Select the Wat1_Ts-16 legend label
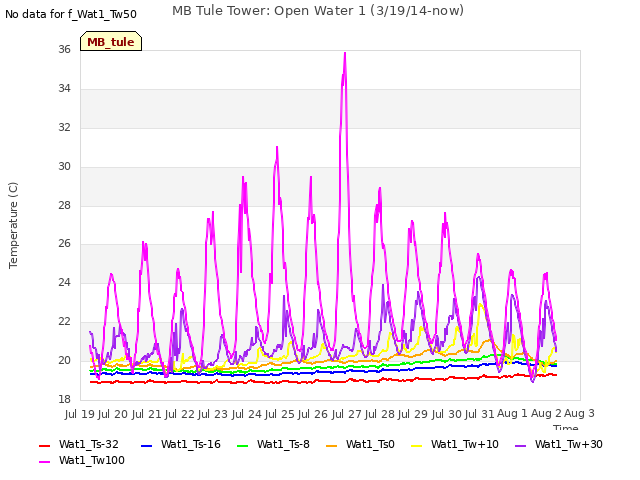Image resolution: width=640 pixels, height=480 pixels. 191,444
